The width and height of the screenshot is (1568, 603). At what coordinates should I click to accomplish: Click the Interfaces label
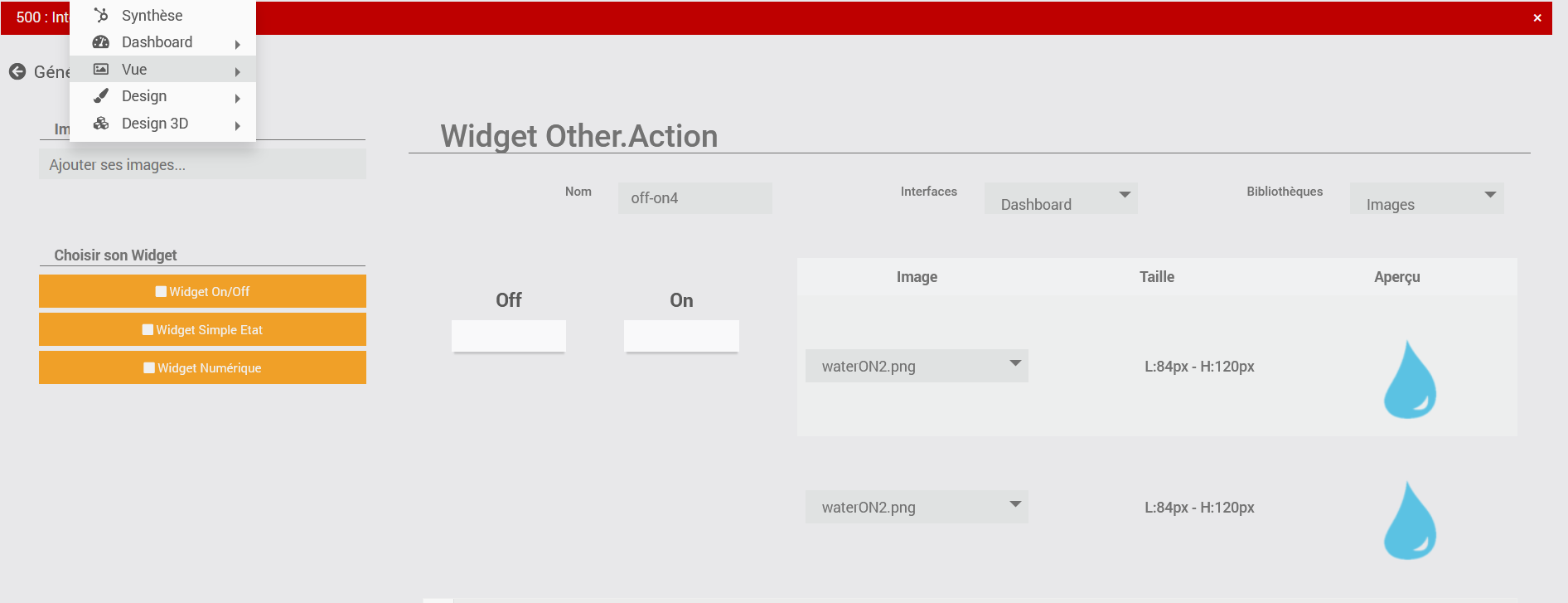[x=929, y=192]
